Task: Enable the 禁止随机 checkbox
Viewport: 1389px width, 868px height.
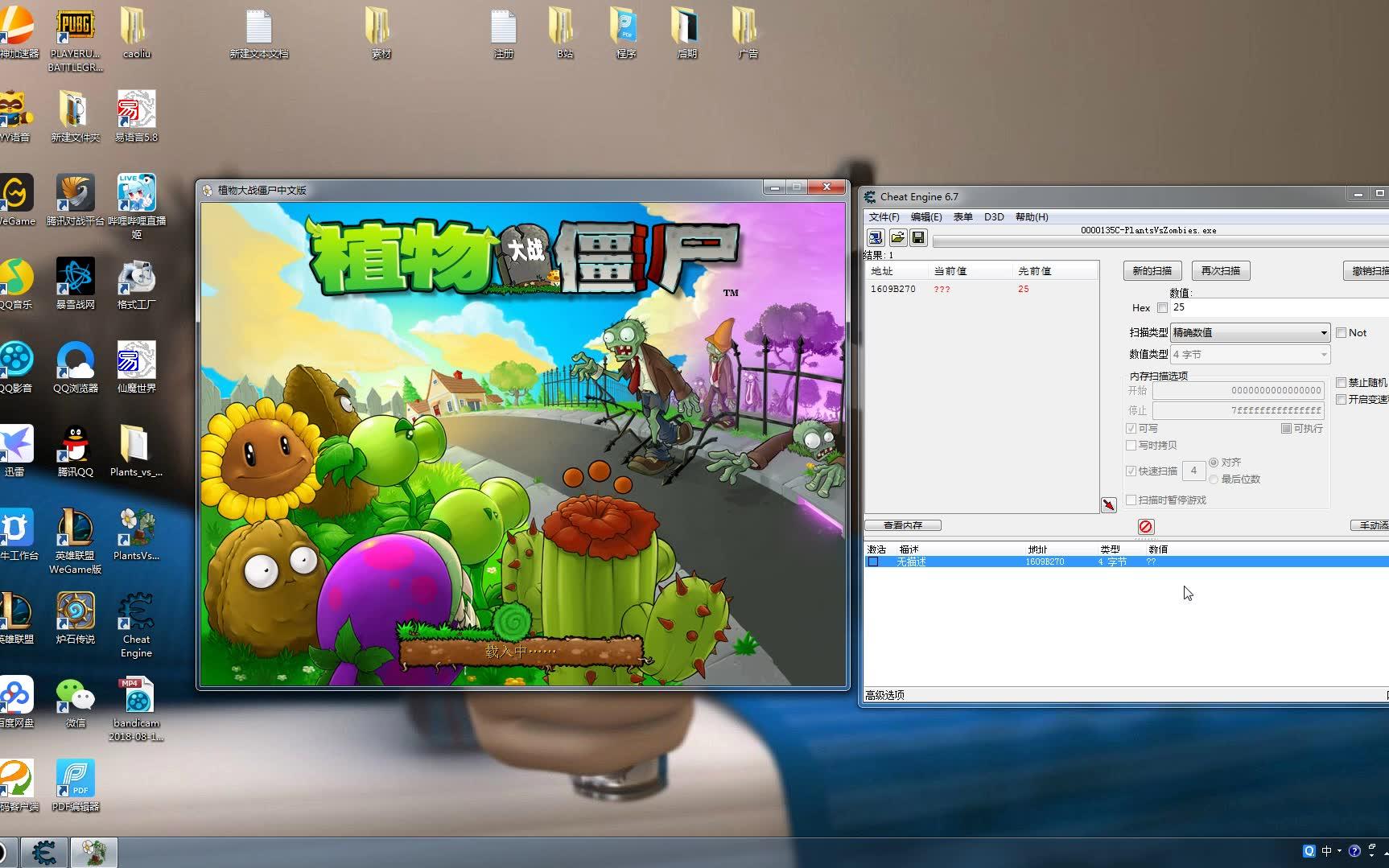Action: pos(1341,382)
